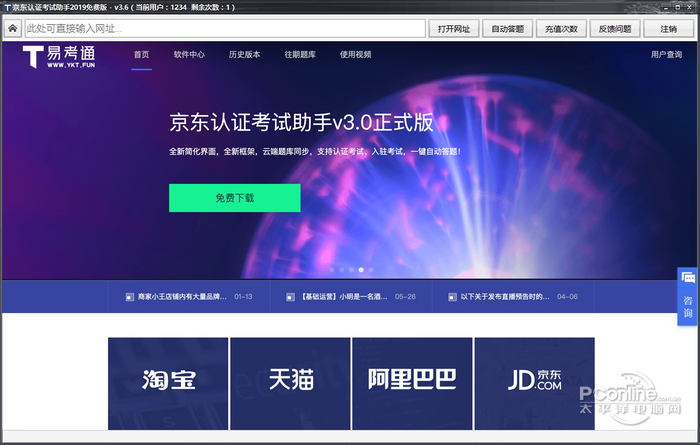Viewport: 700px width, 445px height.
Task: Click icon beside 商家小王 news item
Action: coord(129,297)
